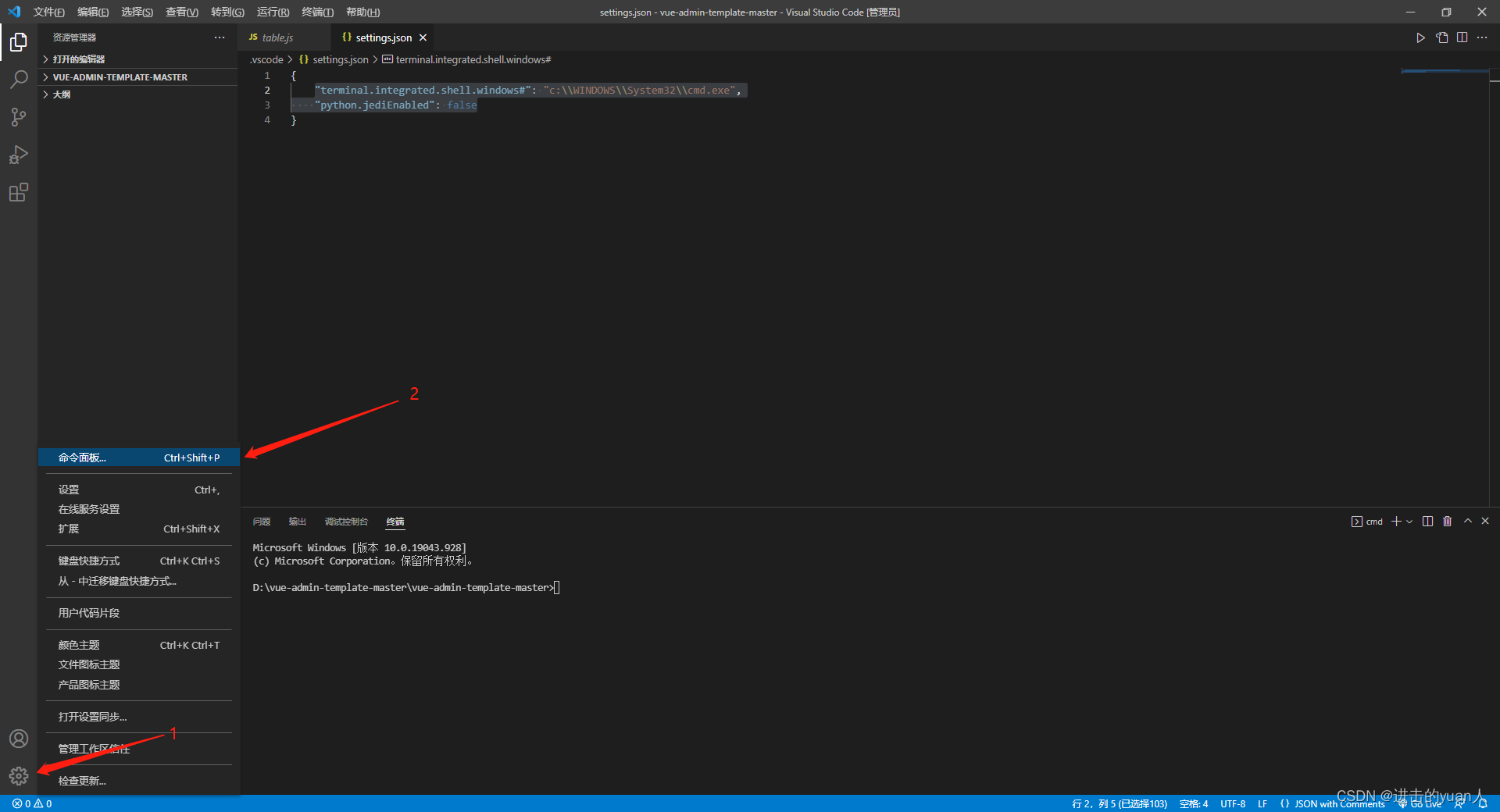This screenshot has width=1500, height=812.
Task: Run the file with the play icon
Action: (1420, 37)
